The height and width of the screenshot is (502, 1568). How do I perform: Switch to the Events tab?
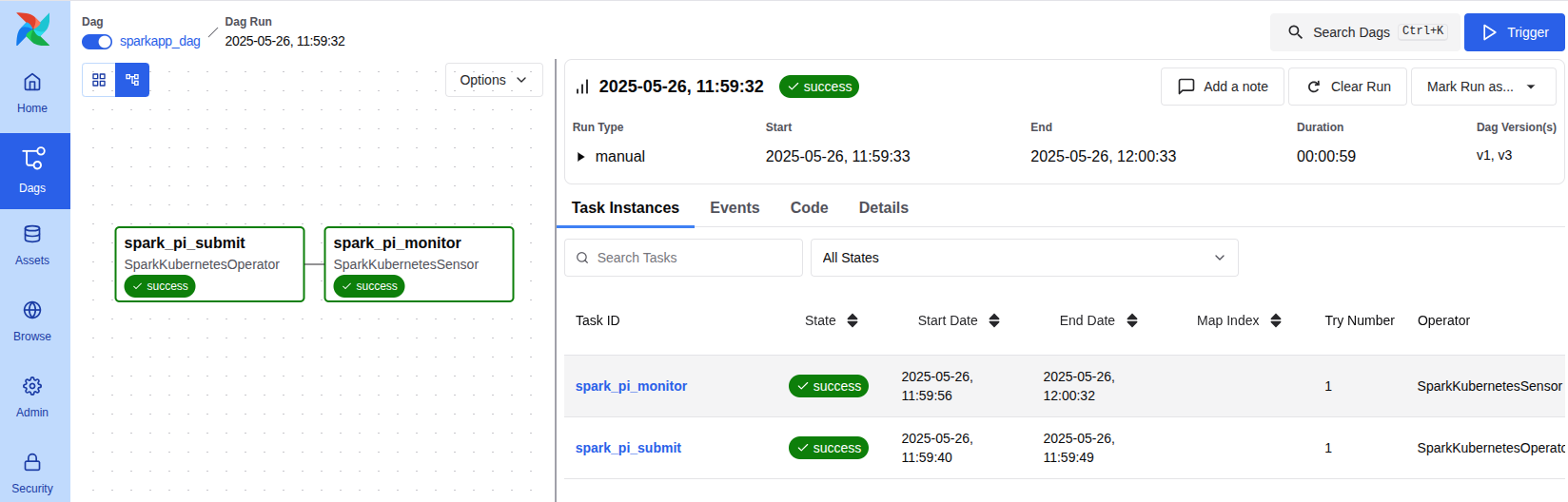tap(735, 207)
